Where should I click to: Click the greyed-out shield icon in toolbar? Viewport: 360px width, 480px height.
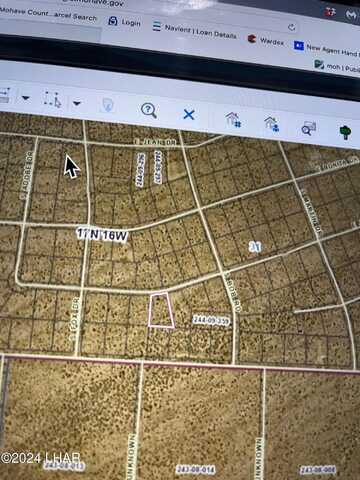[x=108, y=105]
